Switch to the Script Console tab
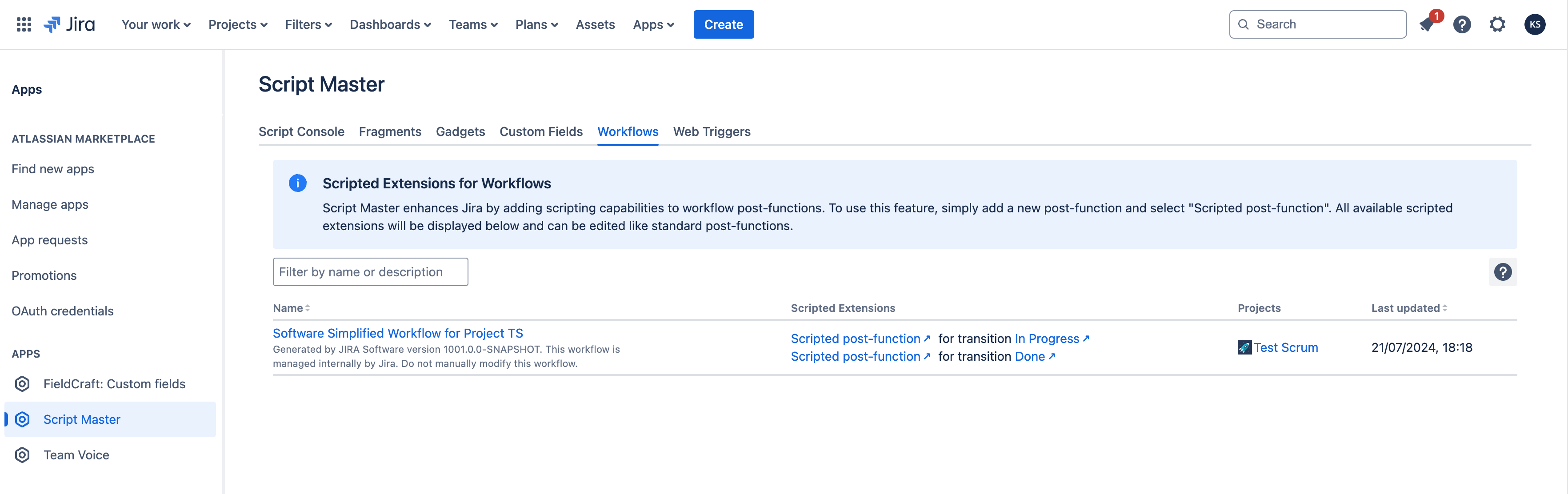 301,131
